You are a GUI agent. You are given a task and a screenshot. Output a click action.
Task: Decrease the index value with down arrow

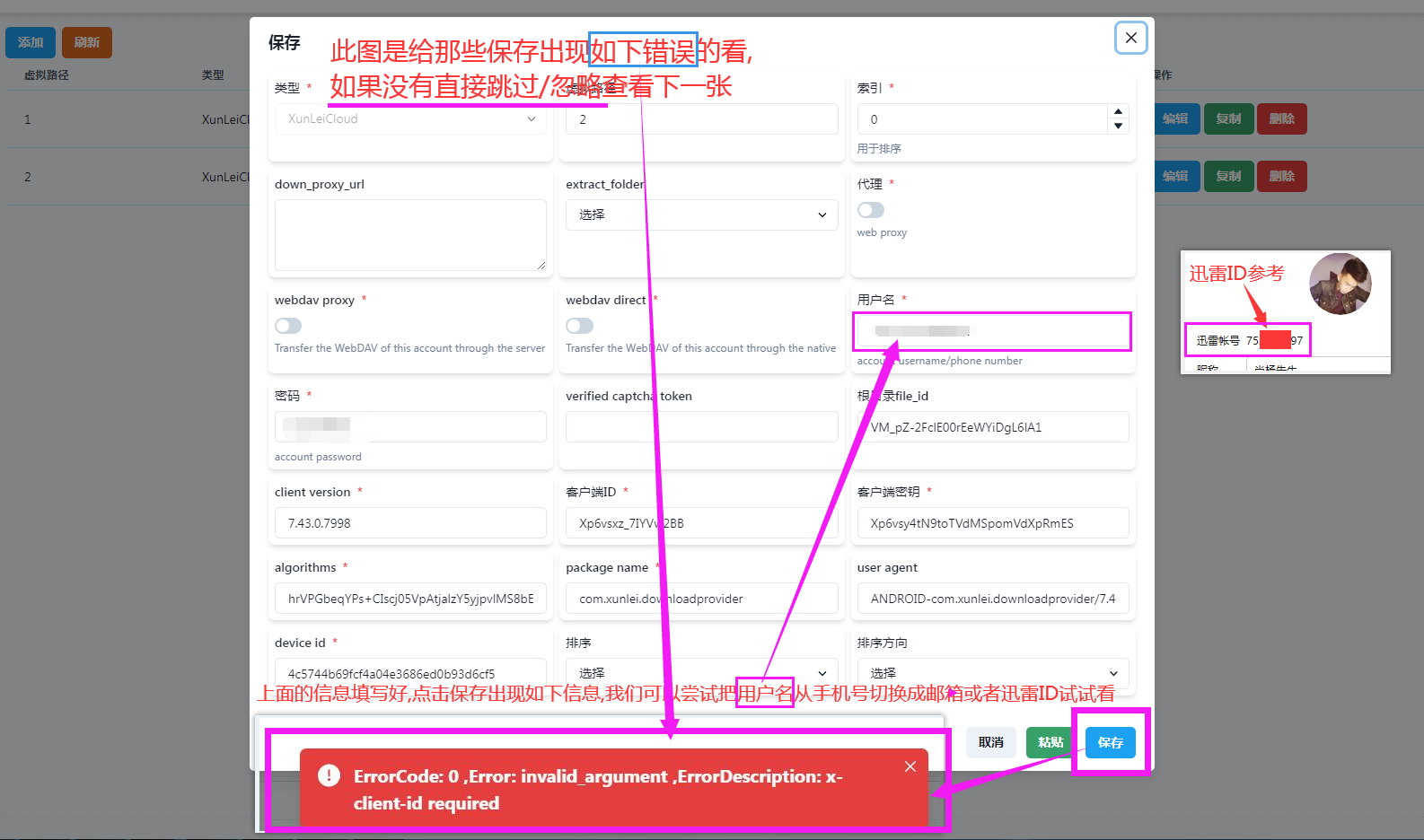[1118, 127]
